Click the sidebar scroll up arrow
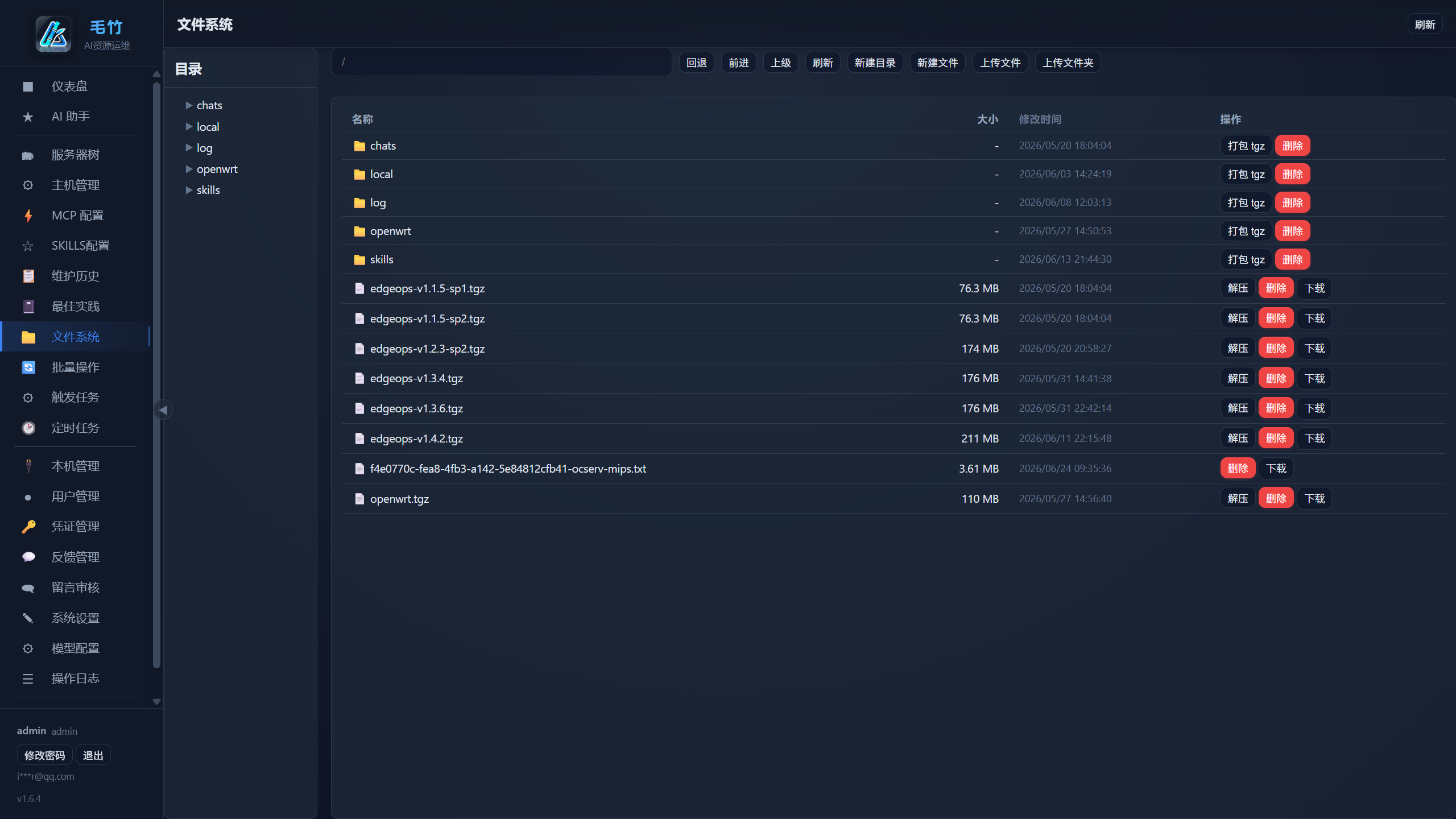This screenshot has height=819, width=1456. (156, 74)
